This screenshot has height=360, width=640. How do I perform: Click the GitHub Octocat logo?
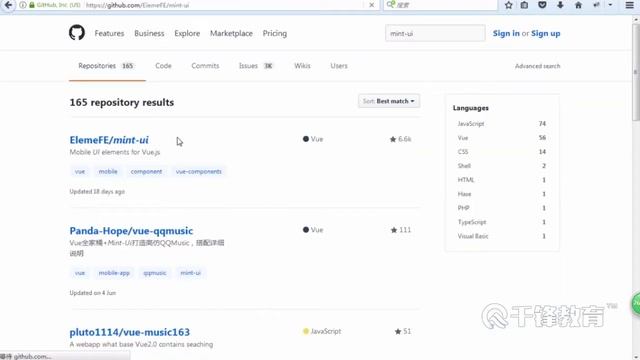(77, 33)
